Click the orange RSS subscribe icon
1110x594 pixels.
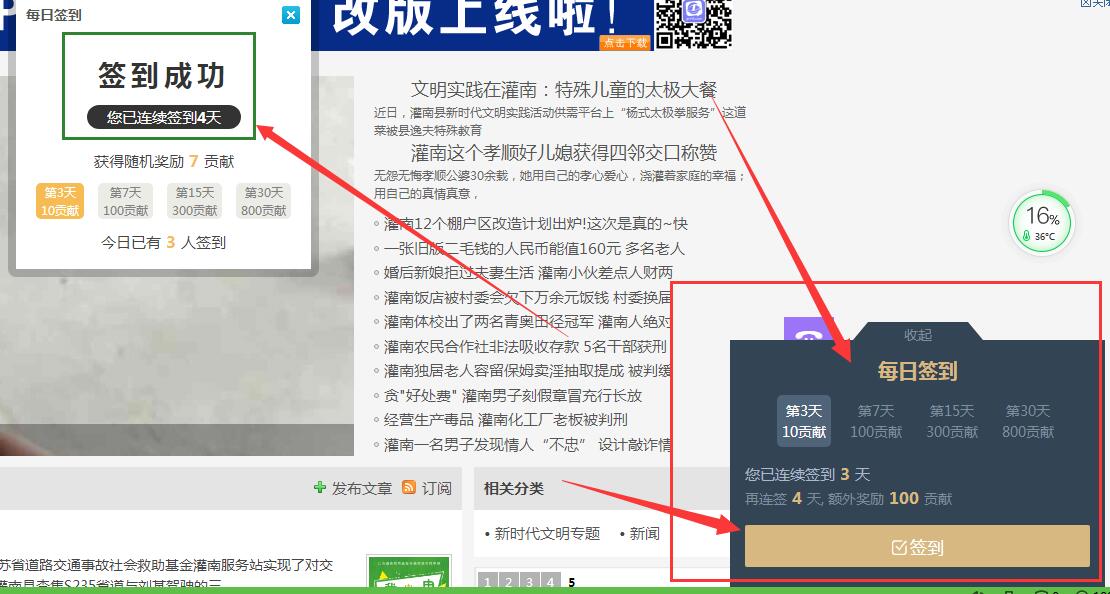click(408, 490)
